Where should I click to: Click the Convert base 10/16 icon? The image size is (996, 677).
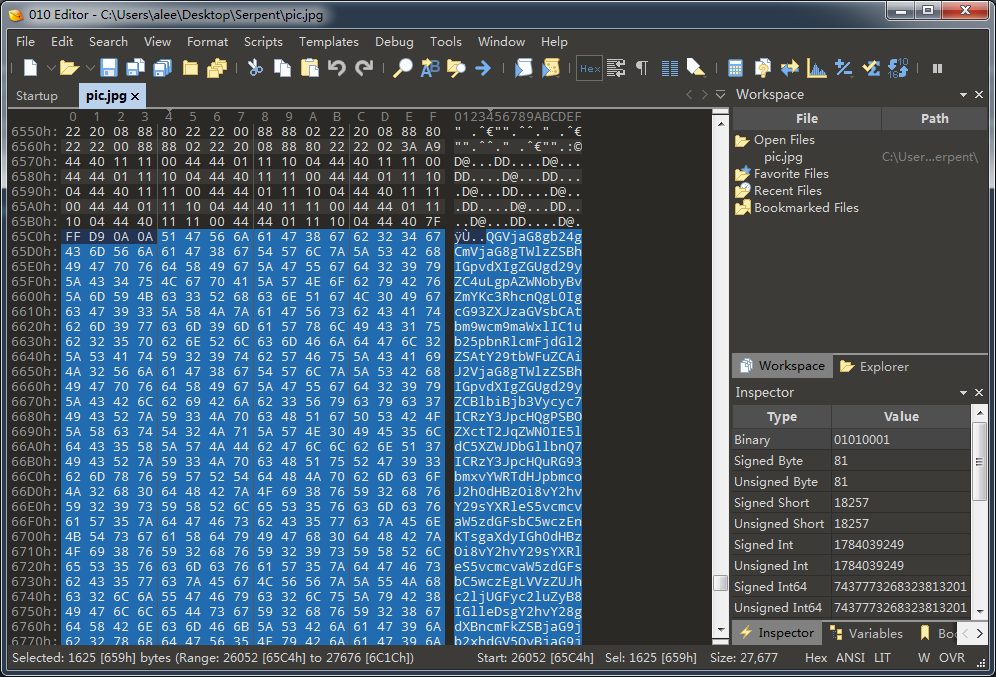(x=898, y=68)
